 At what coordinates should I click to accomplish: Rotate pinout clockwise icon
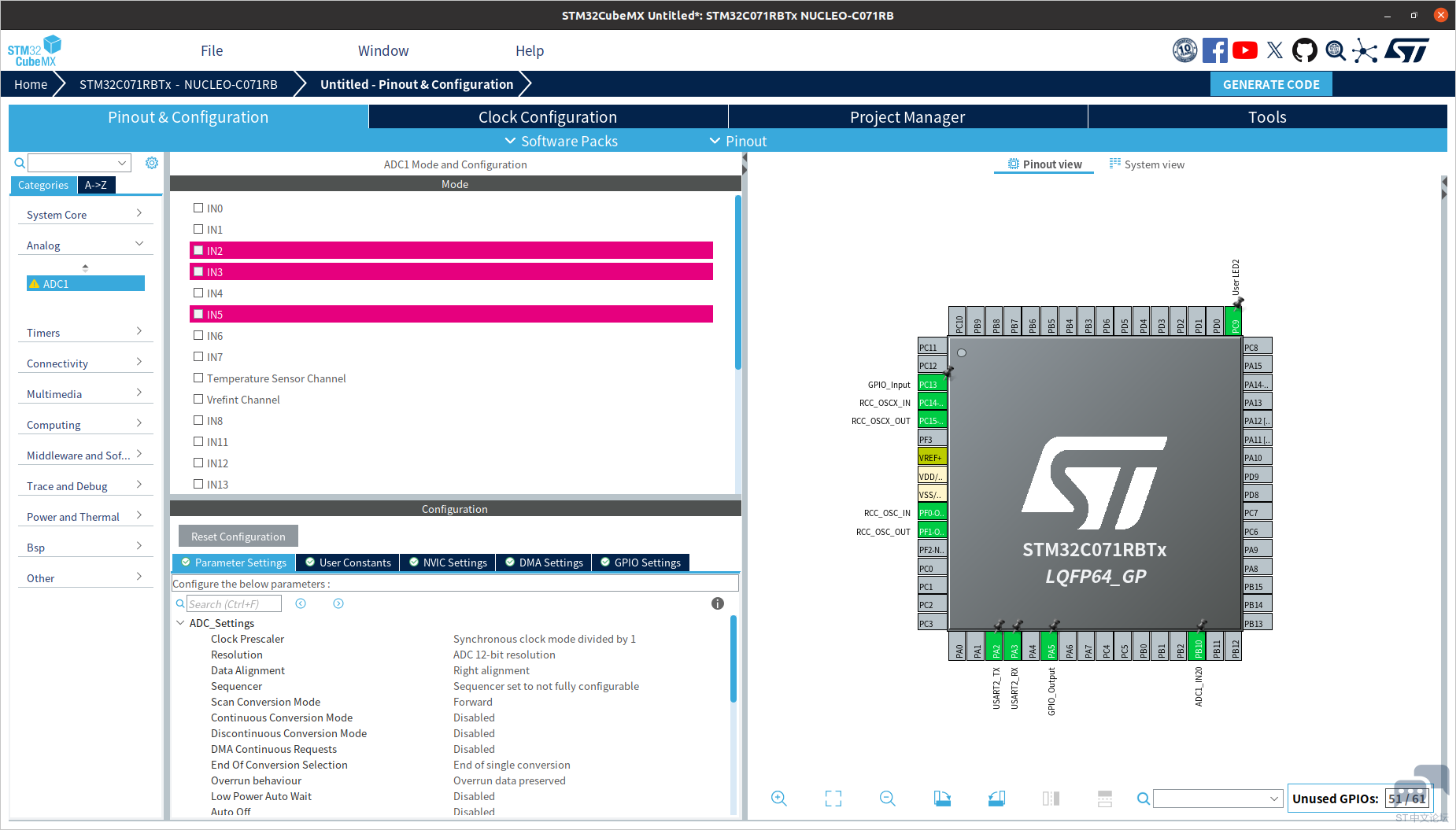pyautogui.click(x=942, y=799)
